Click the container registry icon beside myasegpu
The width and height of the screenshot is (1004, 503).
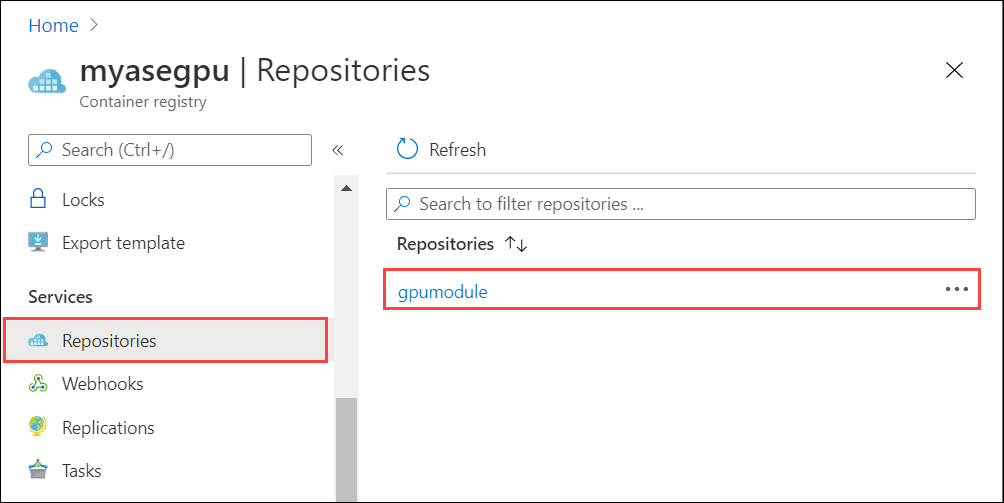pos(47,80)
